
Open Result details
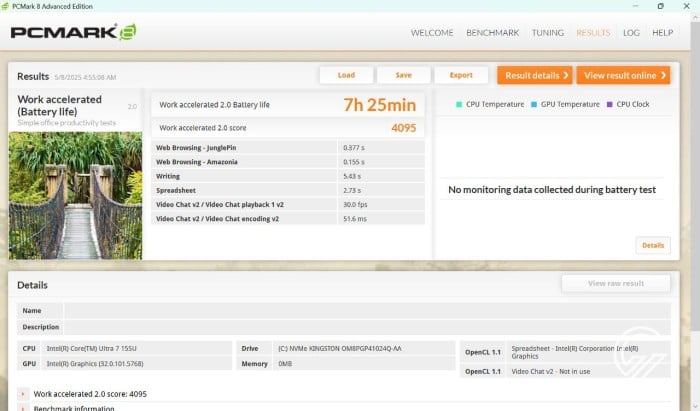[x=535, y=75]
